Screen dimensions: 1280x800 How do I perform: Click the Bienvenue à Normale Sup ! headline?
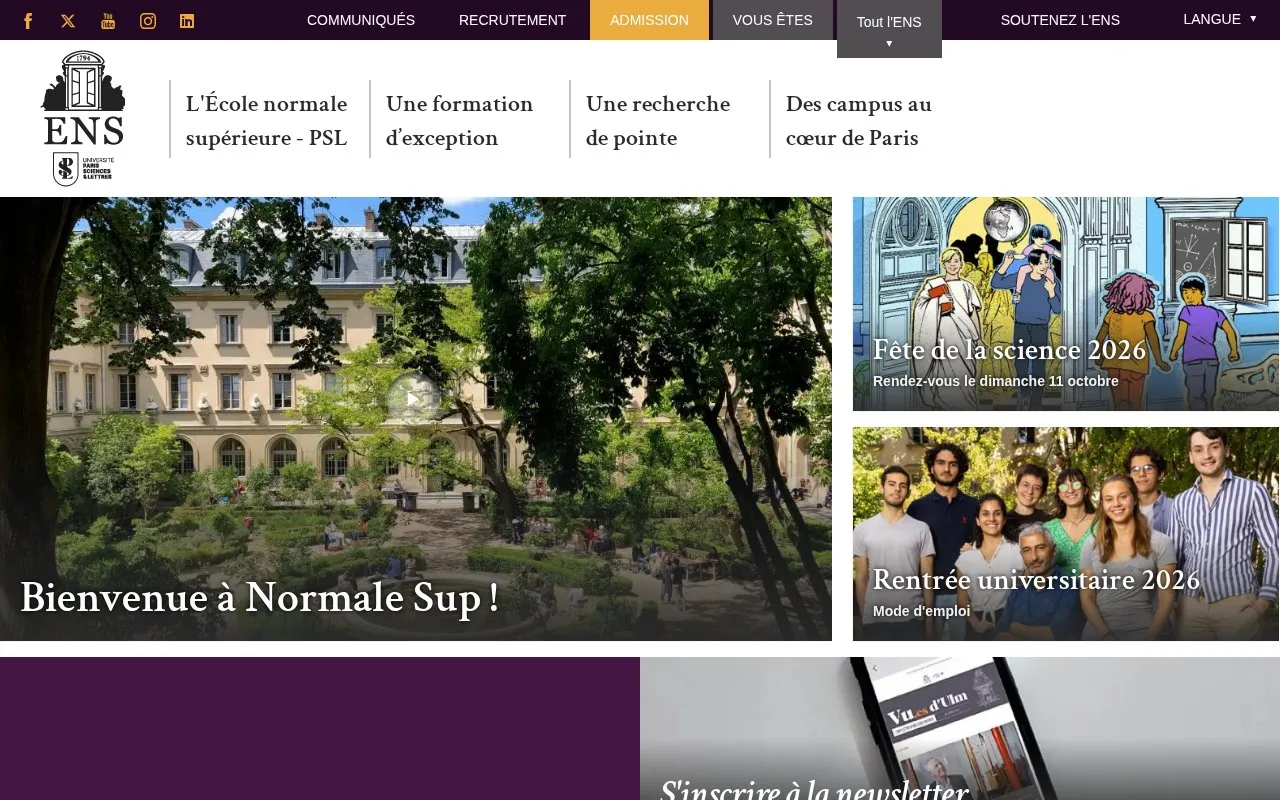260,598
